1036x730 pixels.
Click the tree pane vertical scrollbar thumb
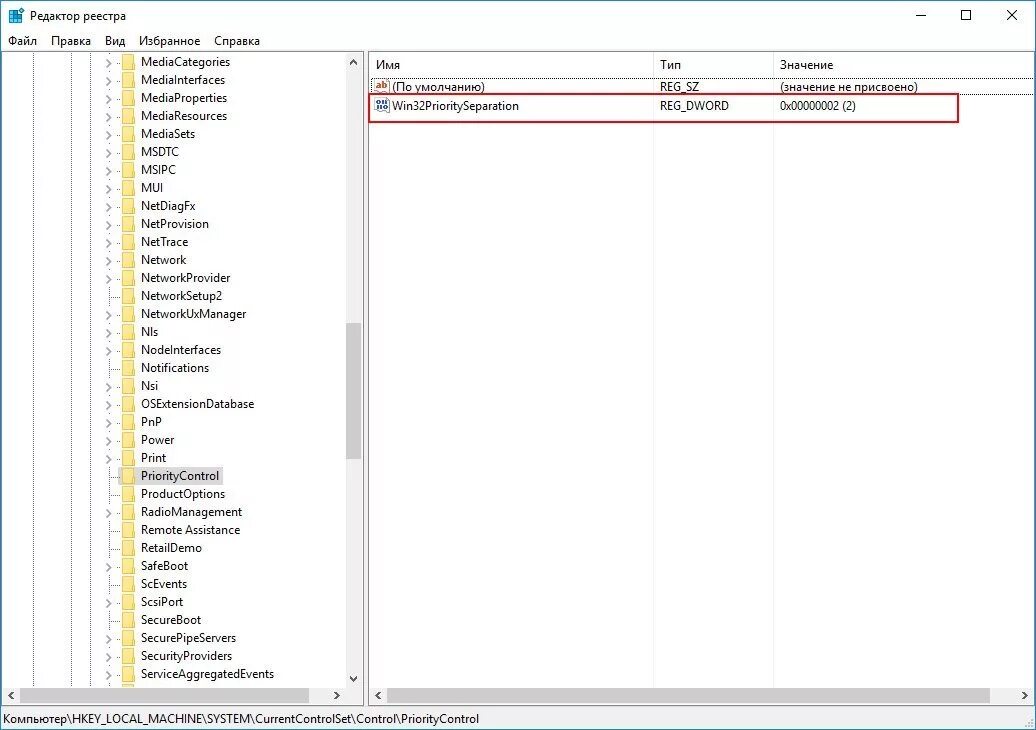point(353,390)
